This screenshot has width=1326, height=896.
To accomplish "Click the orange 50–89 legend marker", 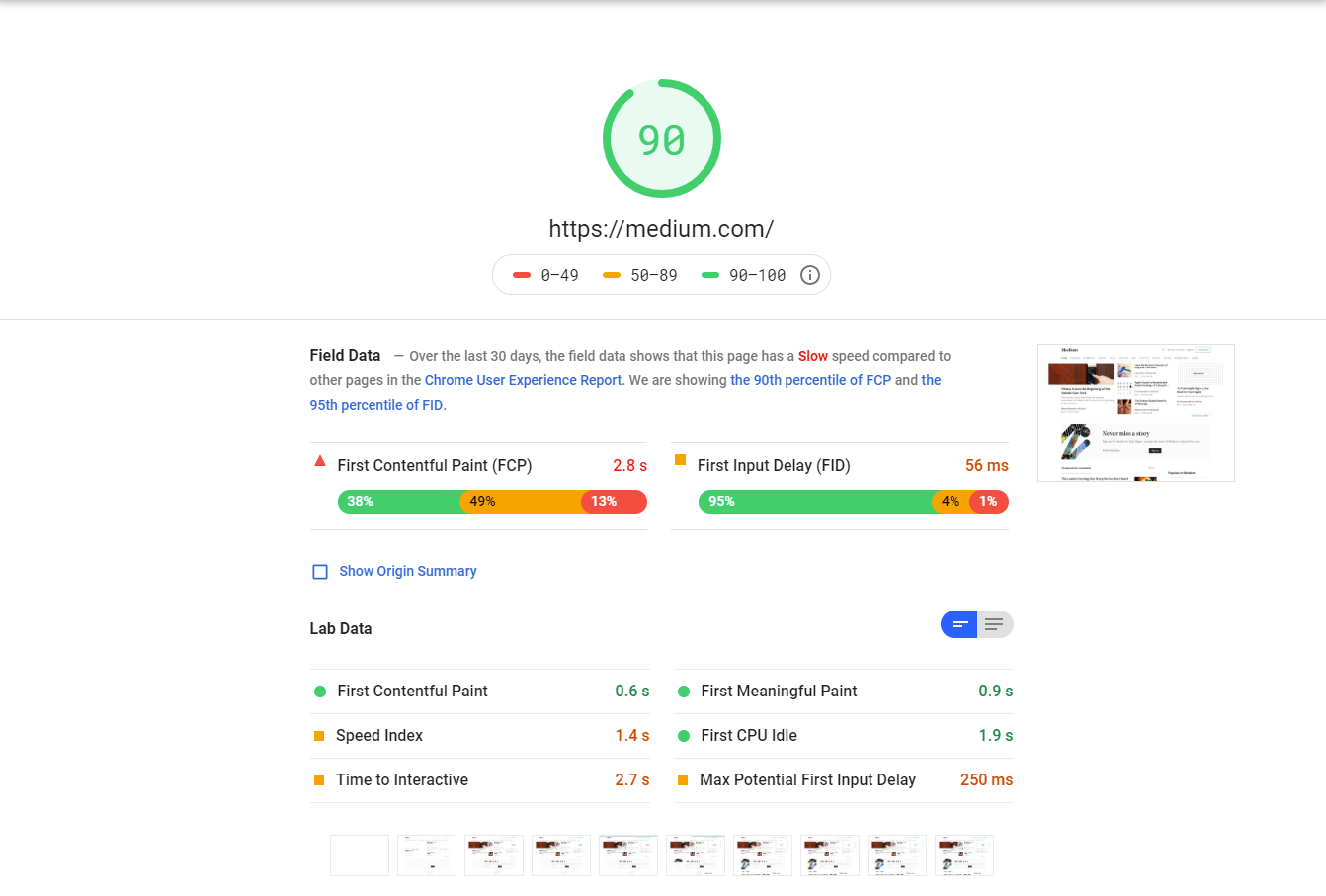I will 612,275.
